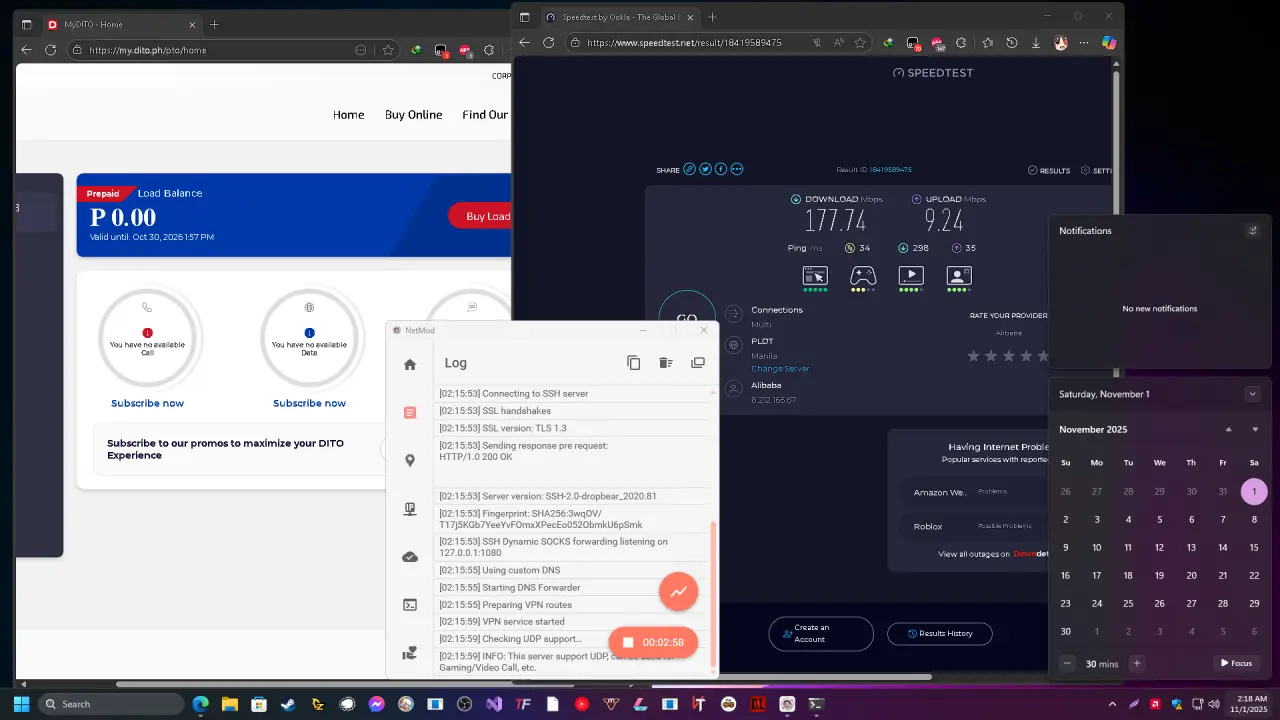Image resolution: width=1280 pixels, height=720 pixels.
Task: Open the NetMod Home sidebar icon
Action: 410,365
